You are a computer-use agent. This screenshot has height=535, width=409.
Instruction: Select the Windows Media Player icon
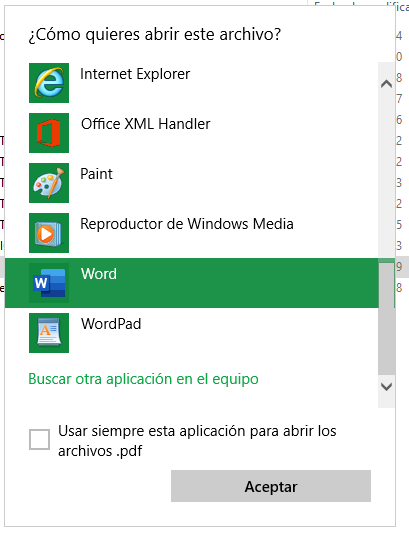click(49, 233)
